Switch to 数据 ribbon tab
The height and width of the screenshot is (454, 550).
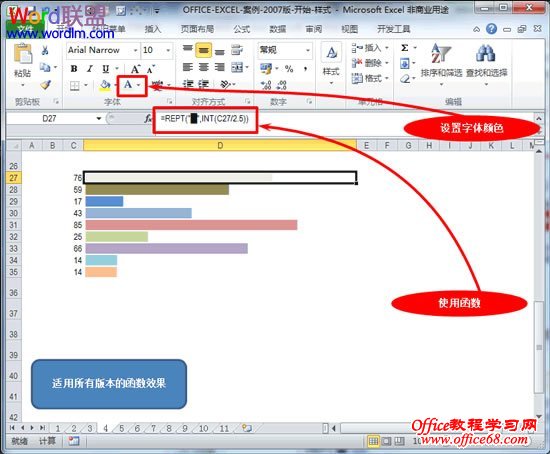(277, 29)
